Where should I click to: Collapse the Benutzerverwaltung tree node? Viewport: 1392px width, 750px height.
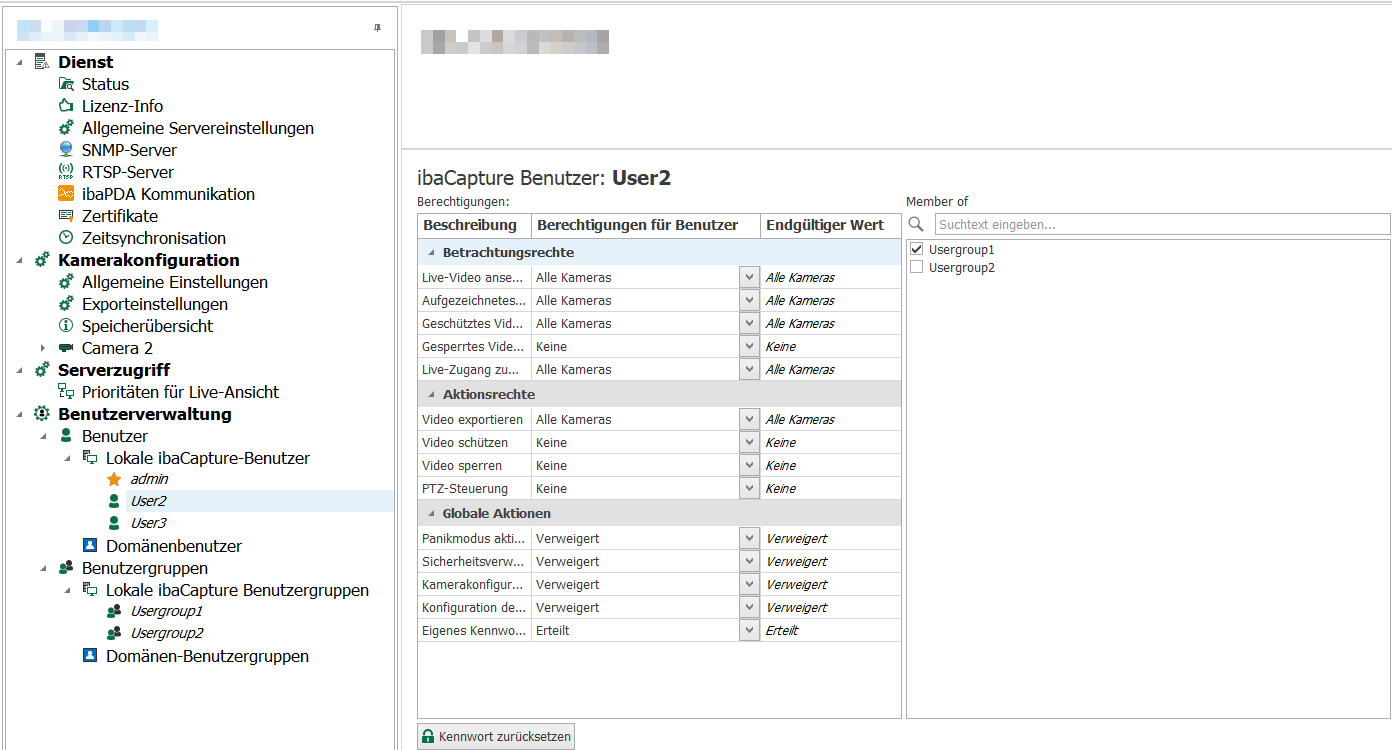coord(19,414)
